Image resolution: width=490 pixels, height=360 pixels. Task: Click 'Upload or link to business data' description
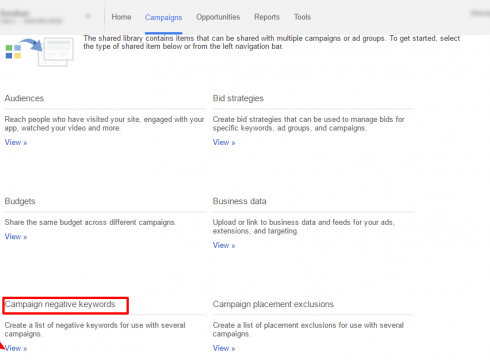click(x=304, y=227)
